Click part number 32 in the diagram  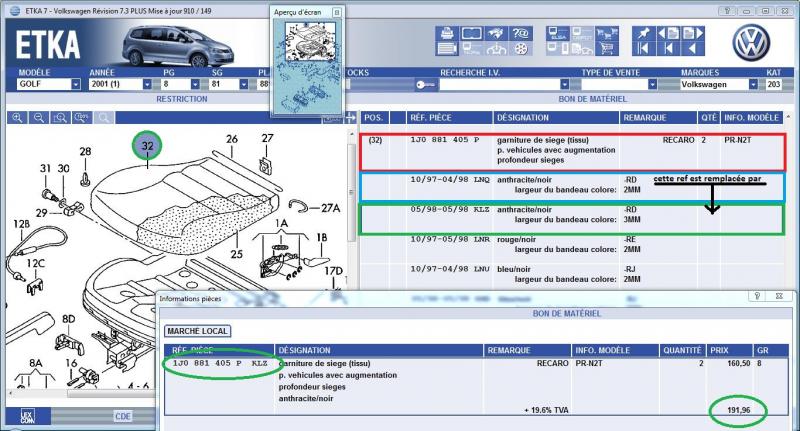[147, 145]
